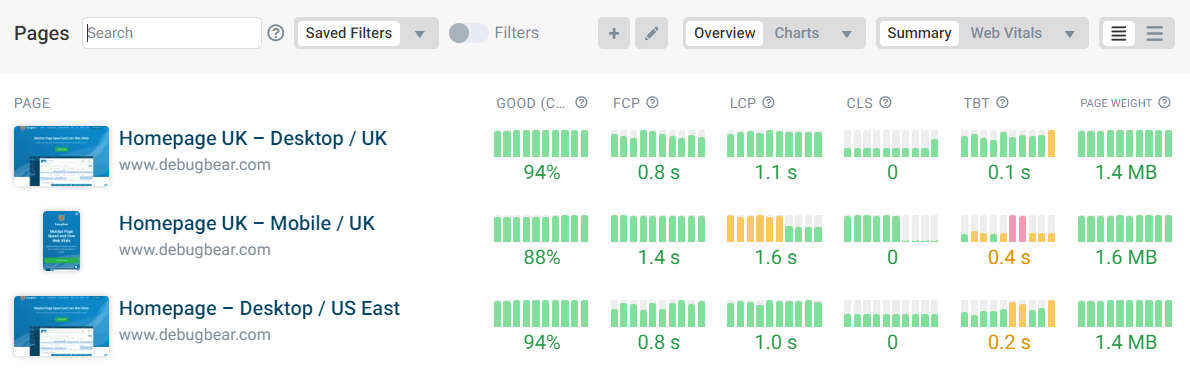
Task: Click the 94% score for Homepage UK Desktop
Action: pyautogui.click(x=541, y=172)
